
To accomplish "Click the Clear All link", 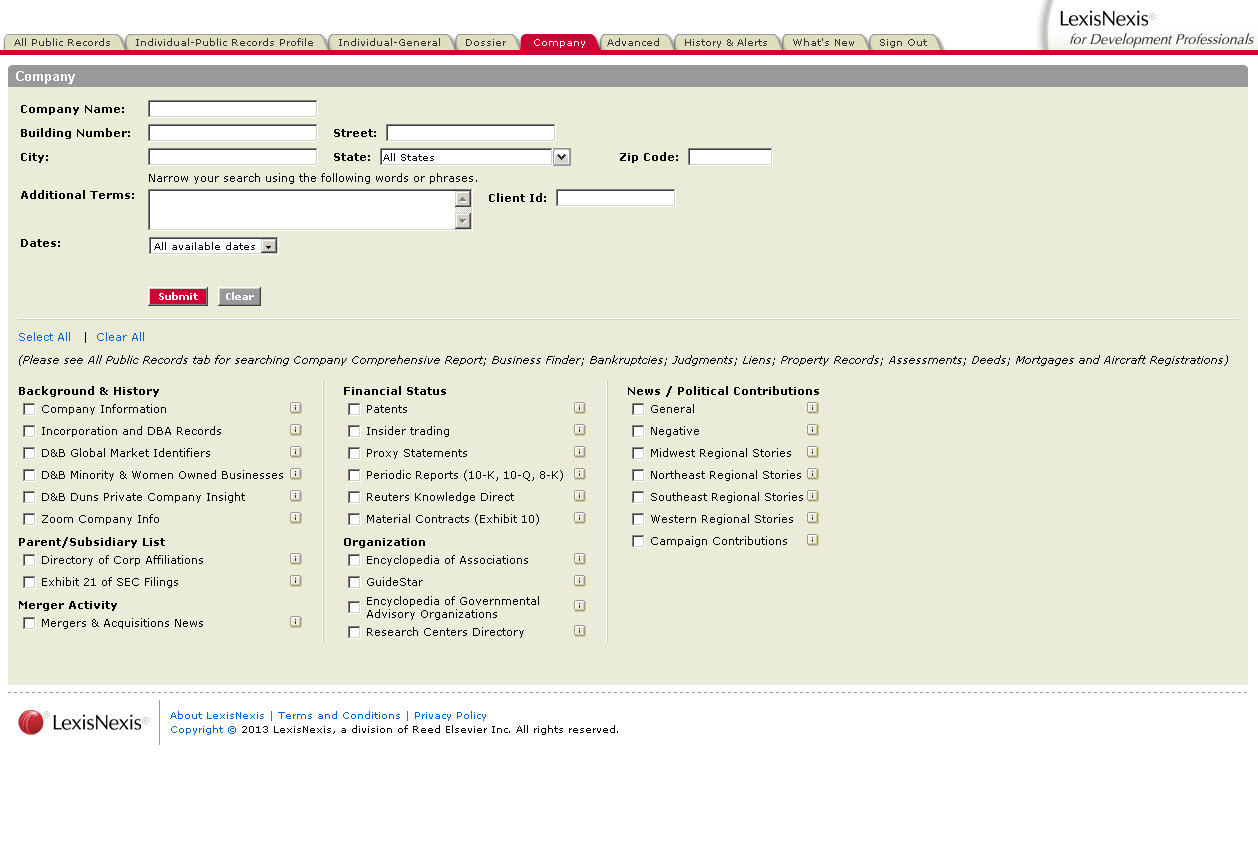I will click(121, 337).
